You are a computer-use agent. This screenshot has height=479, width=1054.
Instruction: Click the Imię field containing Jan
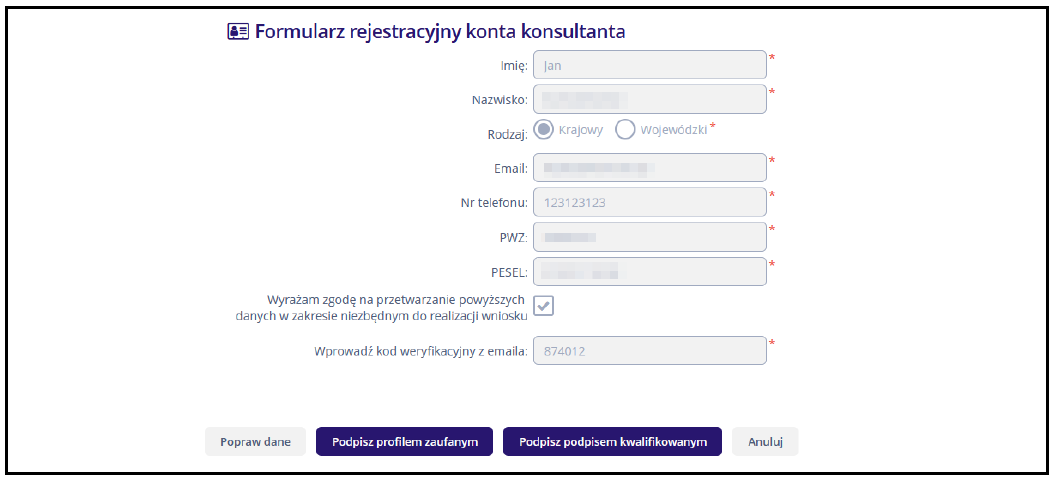tap(650, 65)
